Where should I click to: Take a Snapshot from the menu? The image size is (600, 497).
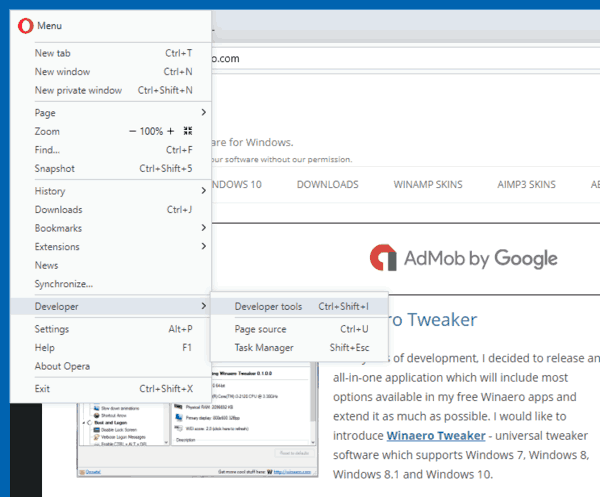[55, 168]
